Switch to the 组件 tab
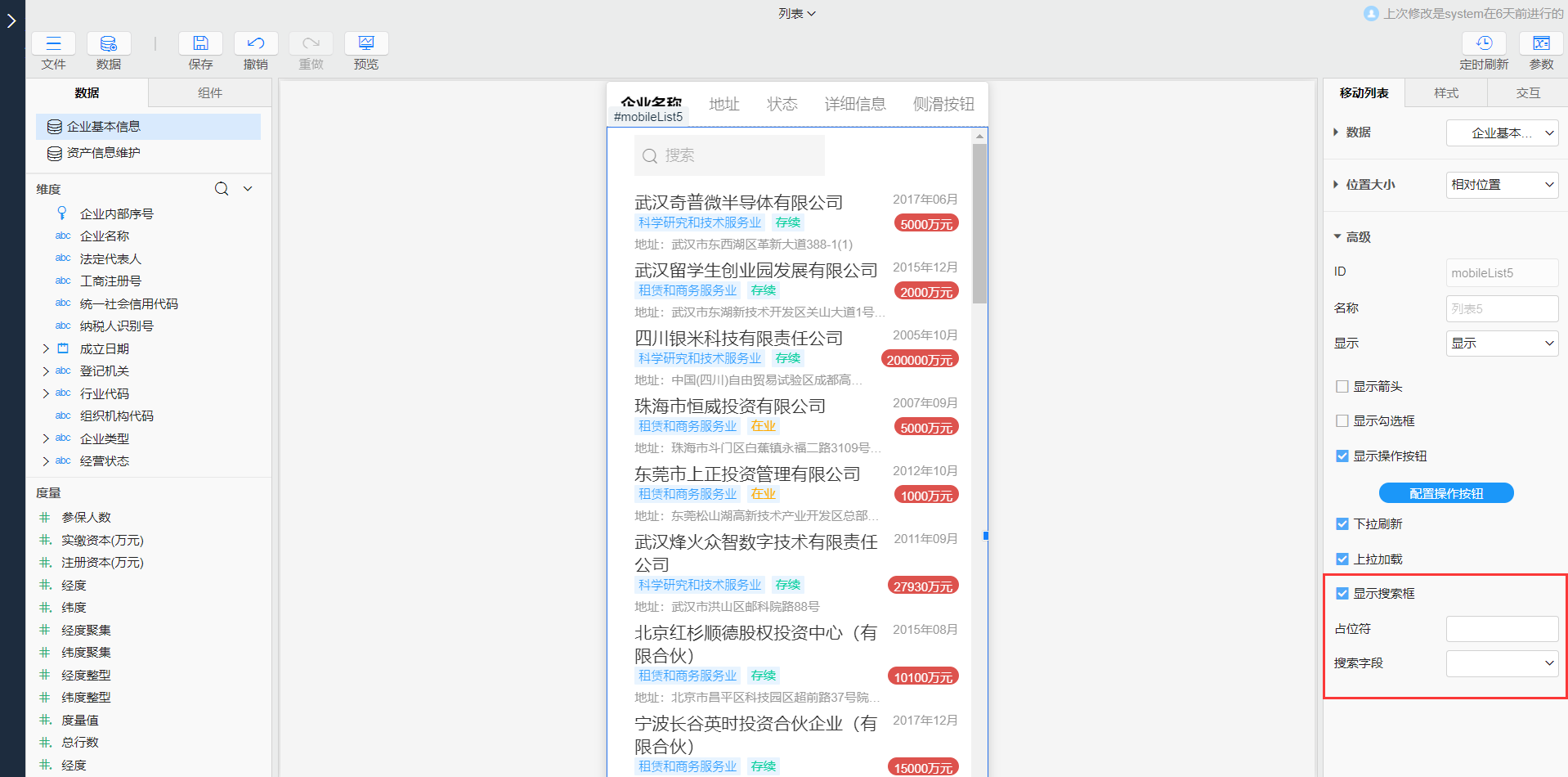The height and width of the screenshot is (777, 1568). [209, 92]
